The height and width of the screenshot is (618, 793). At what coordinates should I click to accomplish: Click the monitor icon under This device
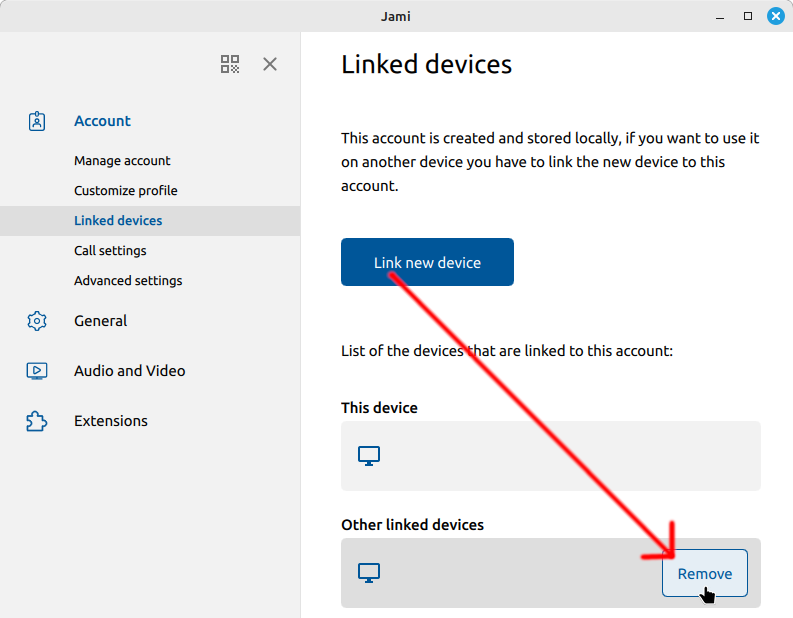(369, 456)
